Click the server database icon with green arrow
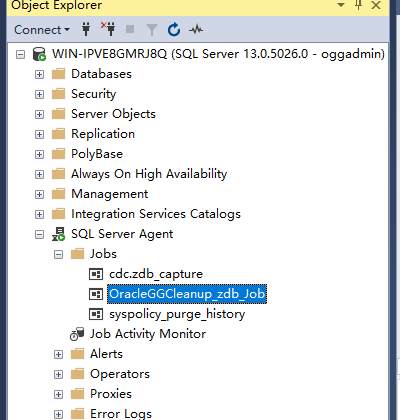The width and height of the screenshot is (400, 420). [x=39, y=54]
